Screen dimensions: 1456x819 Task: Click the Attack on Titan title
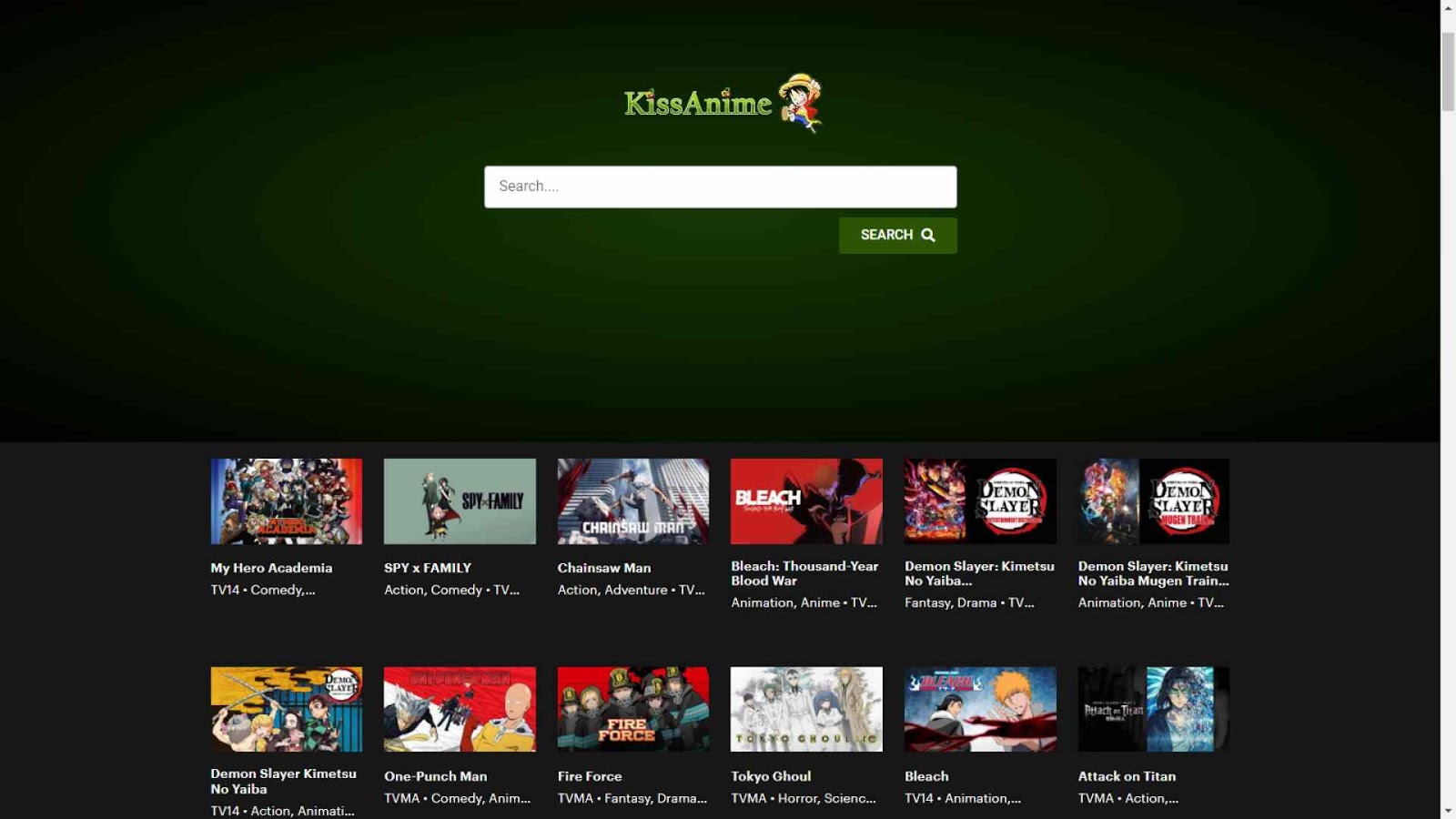[1127, 776]
